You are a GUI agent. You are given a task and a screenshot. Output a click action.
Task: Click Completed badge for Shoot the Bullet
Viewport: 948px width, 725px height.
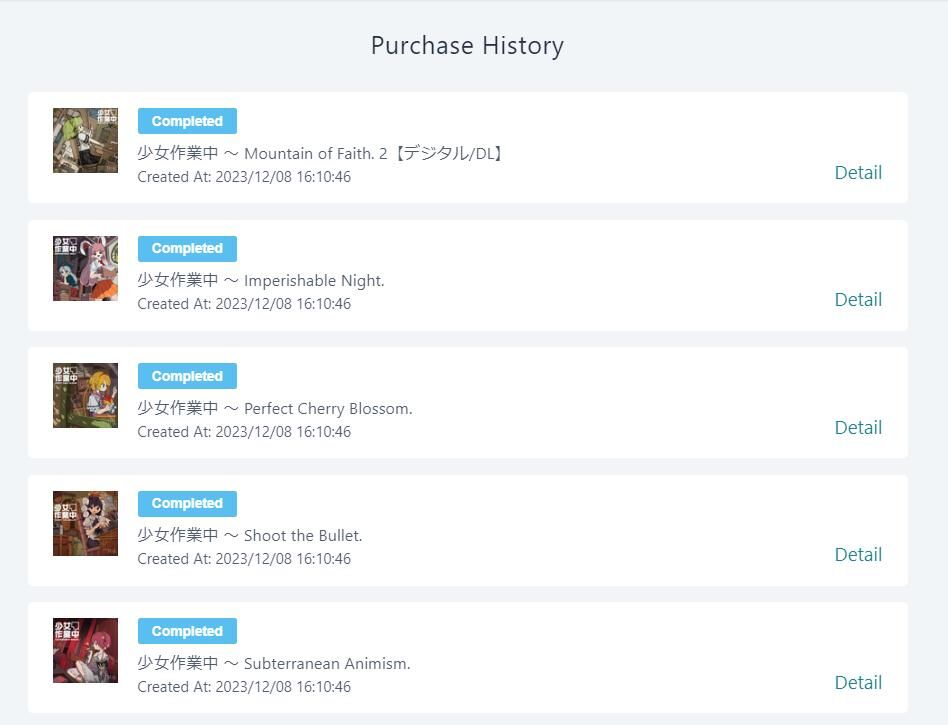187,503
